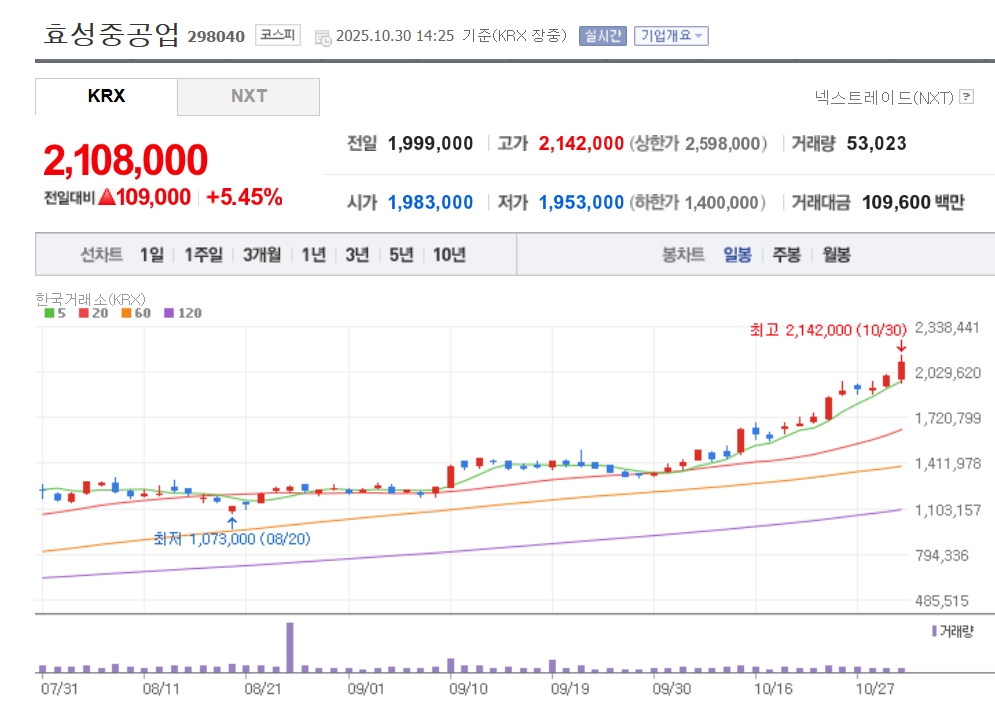Viewport: 995px width, 721px height.
Task: Click the red arrow marking 최고 2,142,000
Action: click(x=901, y=346)
